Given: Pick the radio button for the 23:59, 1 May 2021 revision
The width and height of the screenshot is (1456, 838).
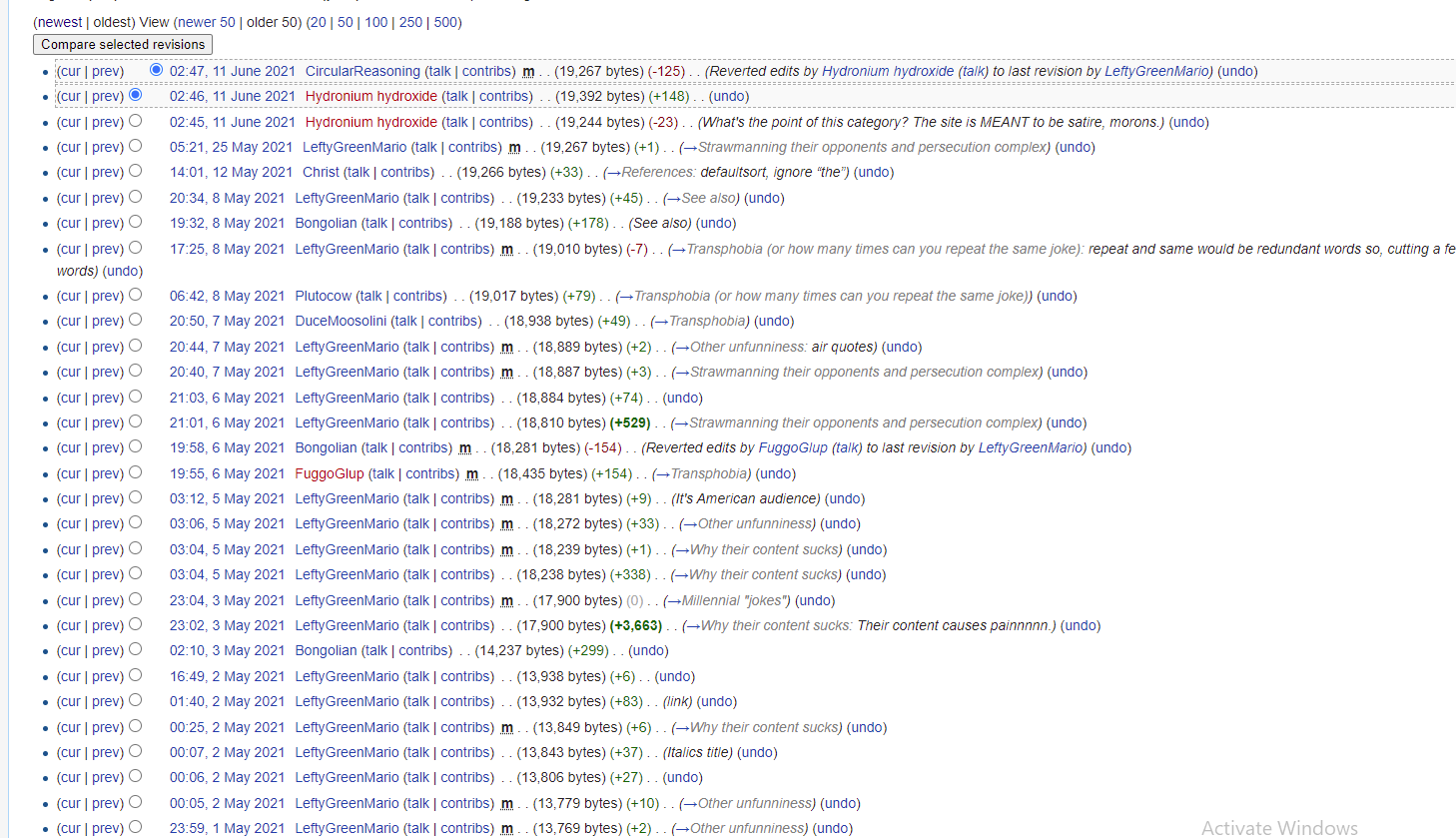Looking at the screenshot, I should point(135,827).
